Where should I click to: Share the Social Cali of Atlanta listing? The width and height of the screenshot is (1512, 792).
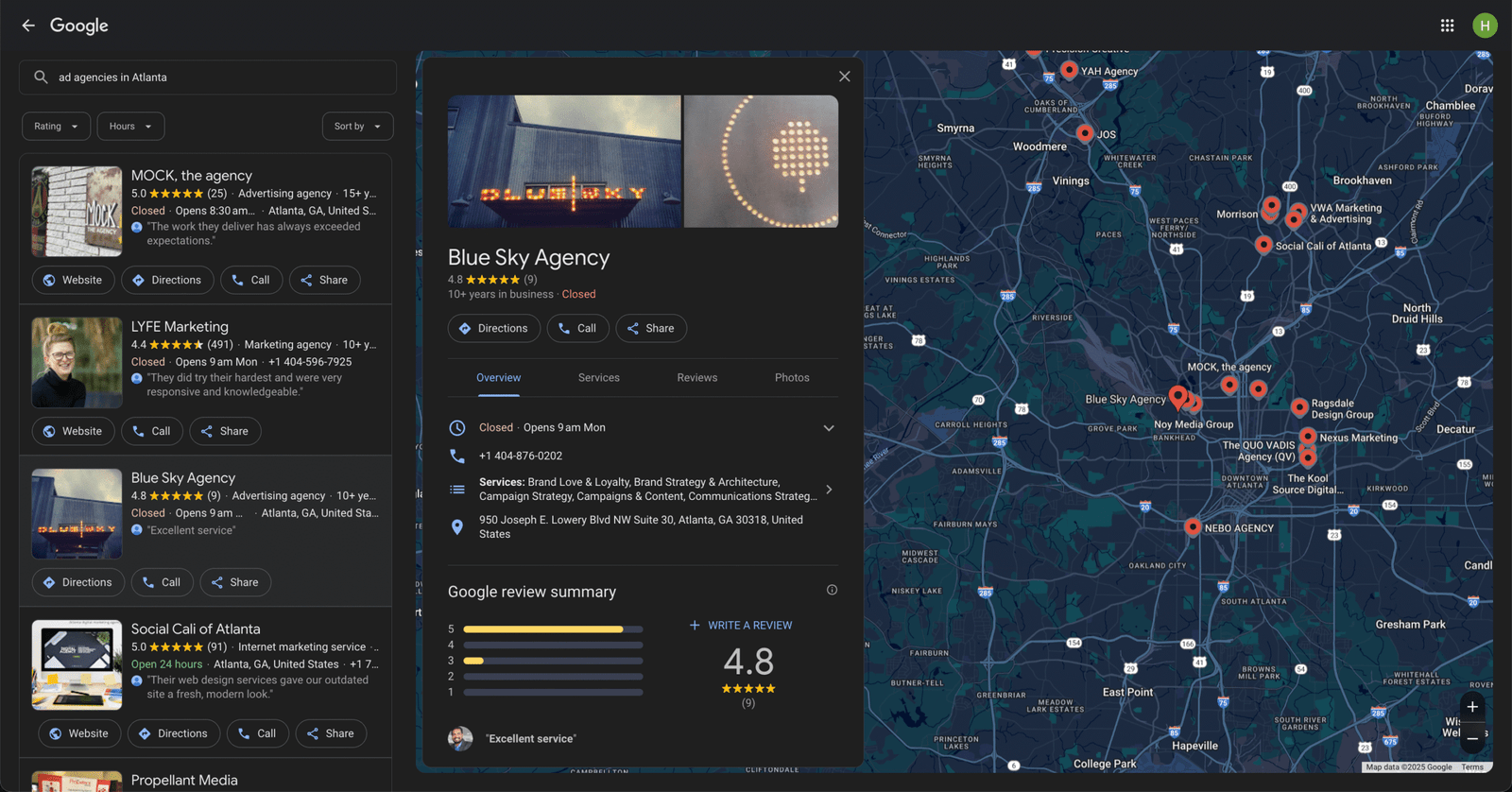point(331,733)
